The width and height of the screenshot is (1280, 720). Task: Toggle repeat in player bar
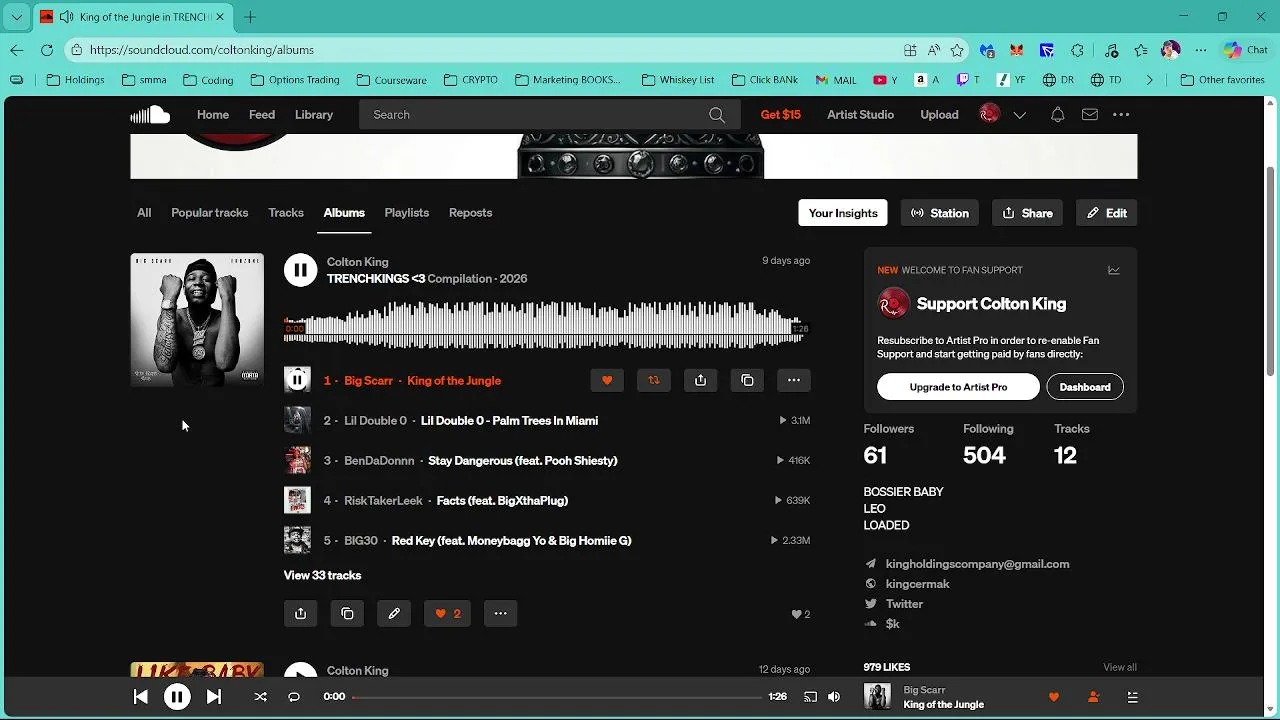point(294,697)
